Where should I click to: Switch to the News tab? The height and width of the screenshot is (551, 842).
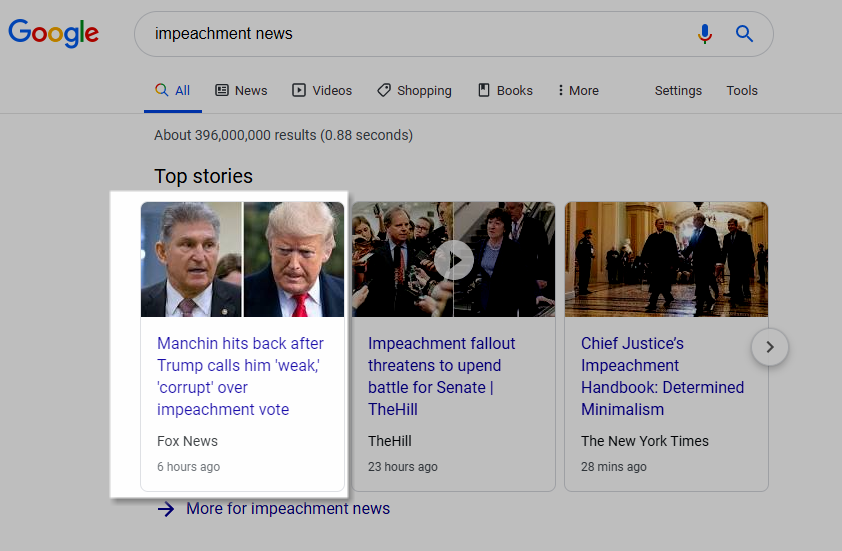pyautogui.click(x=241, y=90)
